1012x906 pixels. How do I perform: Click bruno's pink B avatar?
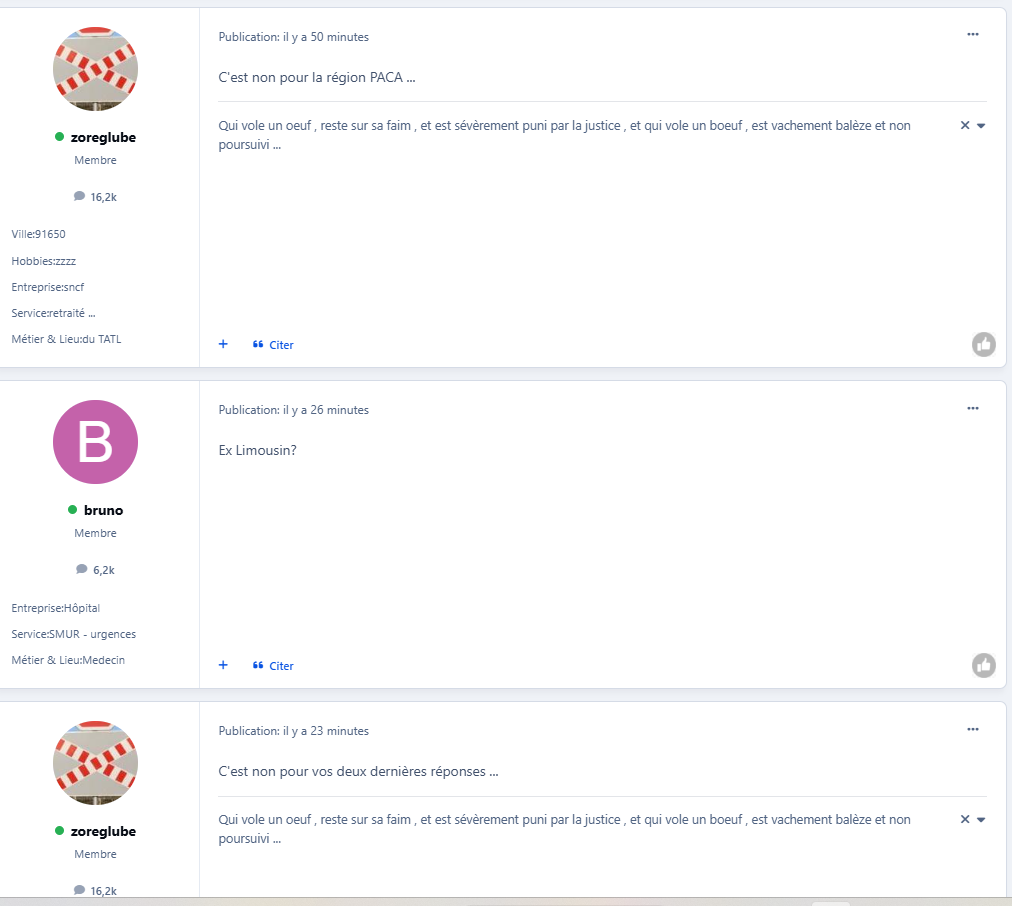pyautogui.click(x=96, y=442)
